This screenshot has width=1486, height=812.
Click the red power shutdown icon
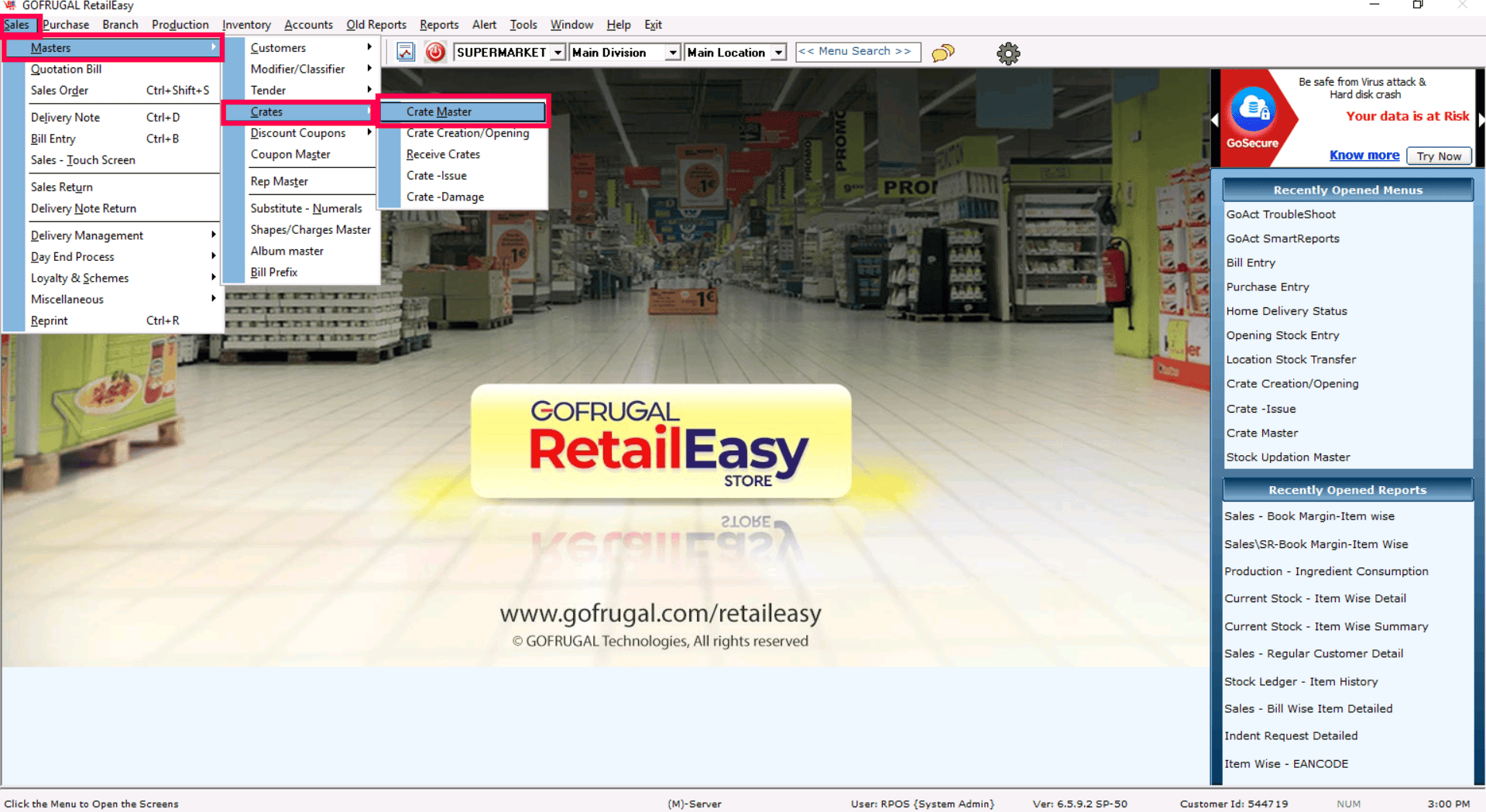[435, 53]
